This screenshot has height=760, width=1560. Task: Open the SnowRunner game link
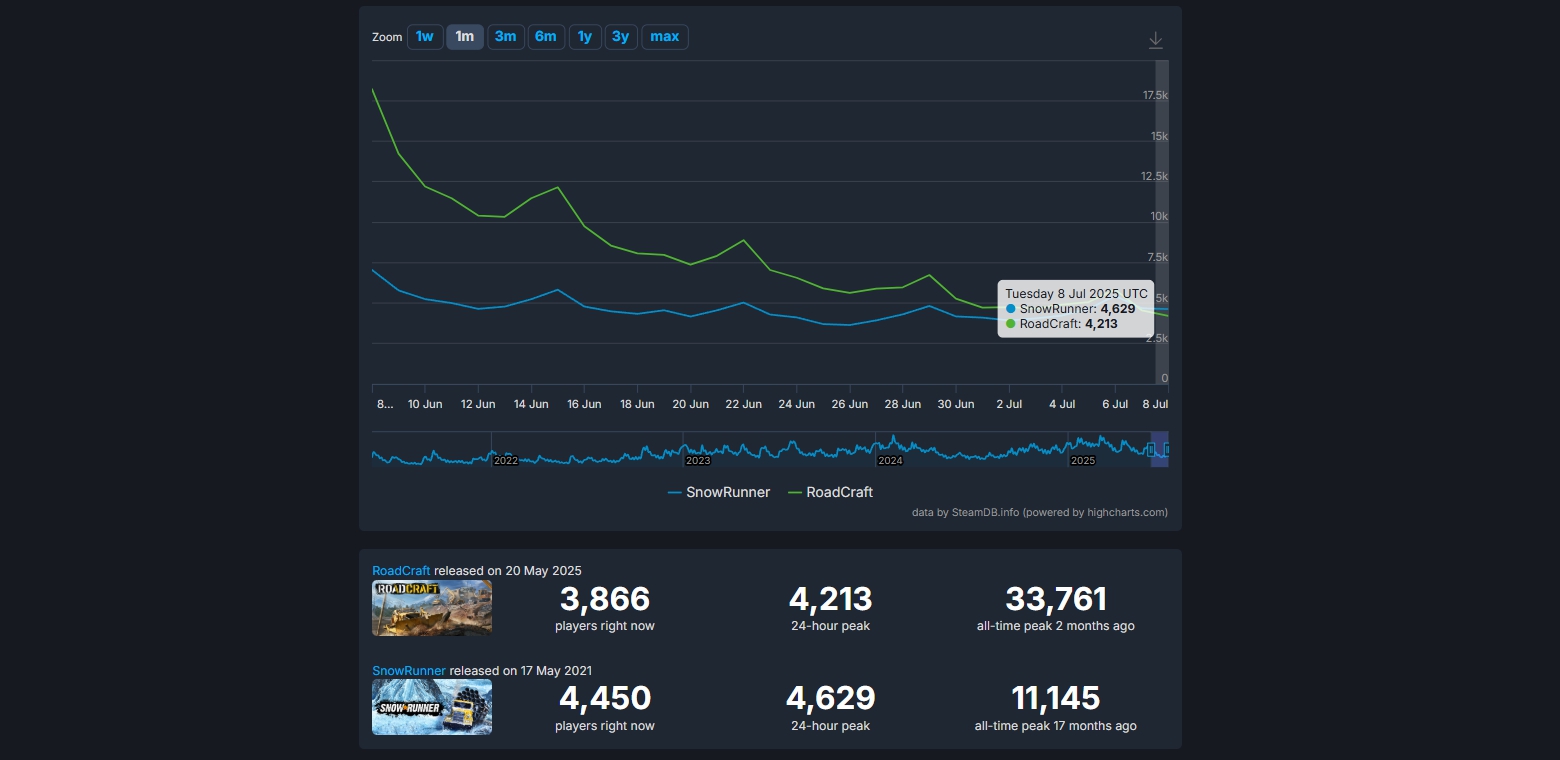click(409, 671)
